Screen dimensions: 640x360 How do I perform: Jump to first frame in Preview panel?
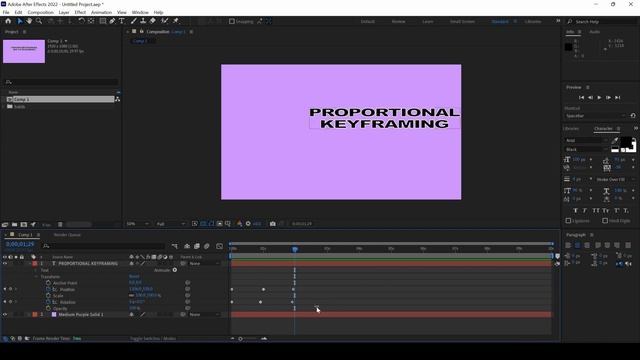point(581,98)
